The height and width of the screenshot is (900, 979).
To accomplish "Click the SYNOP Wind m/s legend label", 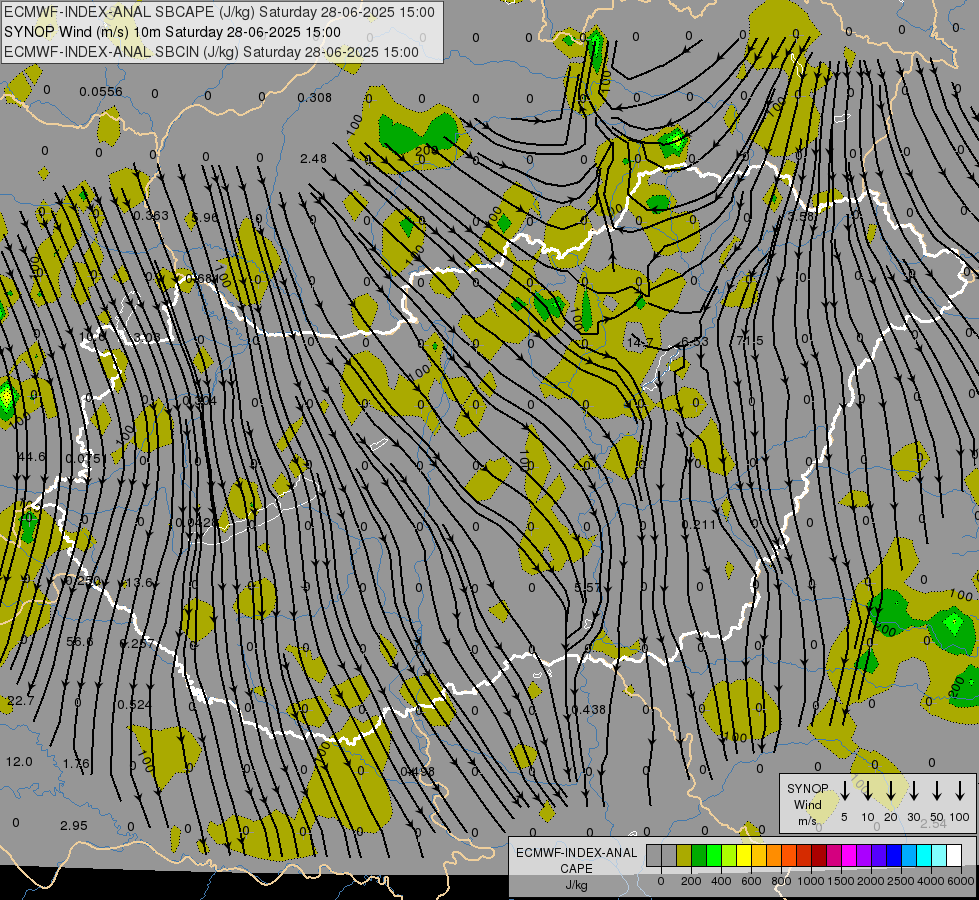I will [807, 804].
